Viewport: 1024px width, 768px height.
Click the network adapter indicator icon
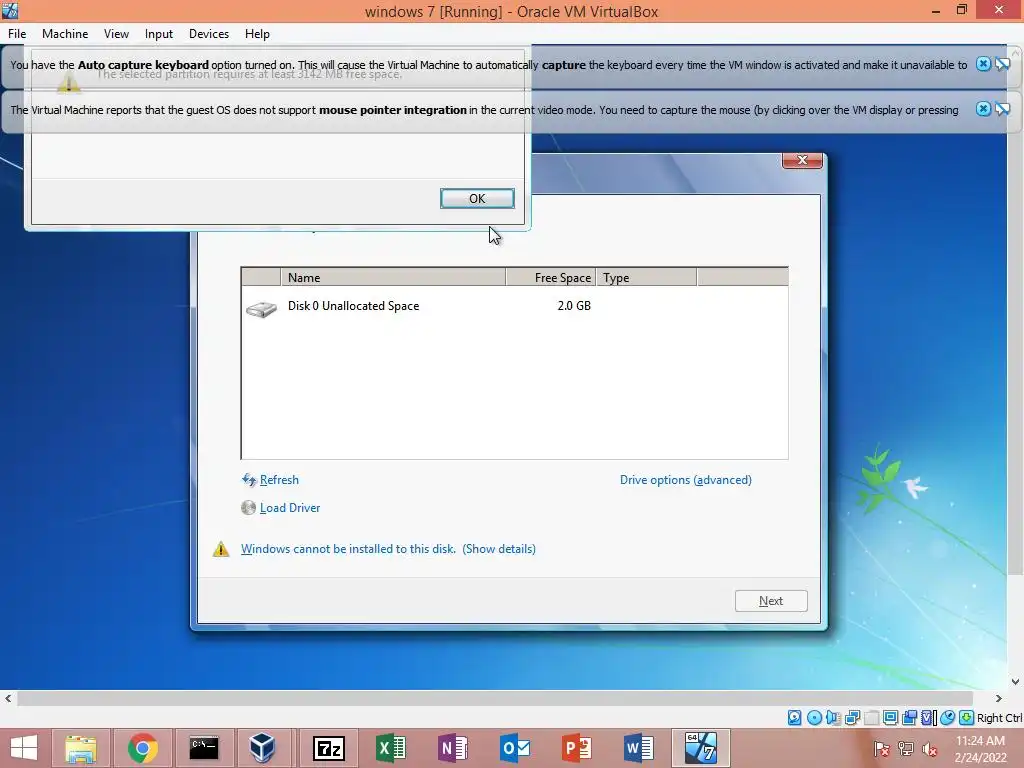coord(852,718)
